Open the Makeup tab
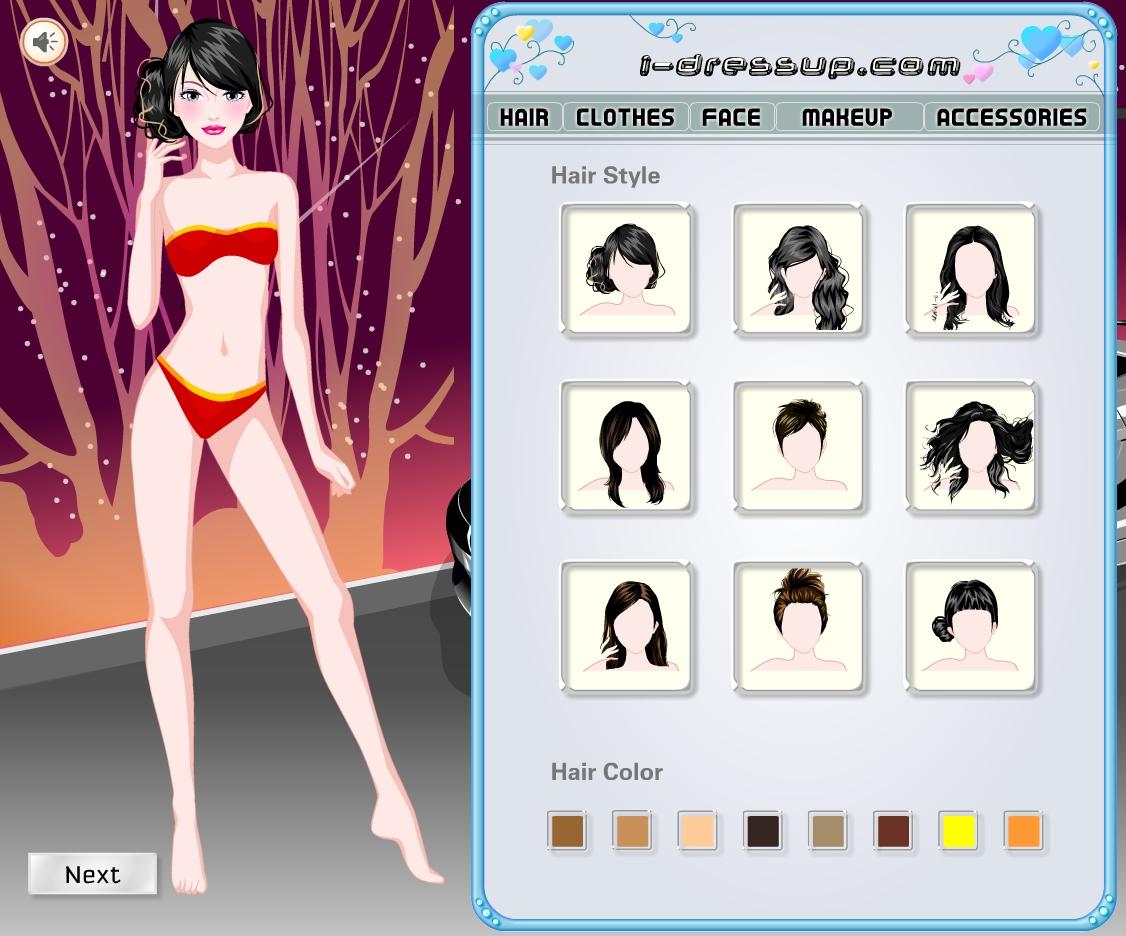The height and width of the screenshot is (936, 1126). tap(847, 117)
